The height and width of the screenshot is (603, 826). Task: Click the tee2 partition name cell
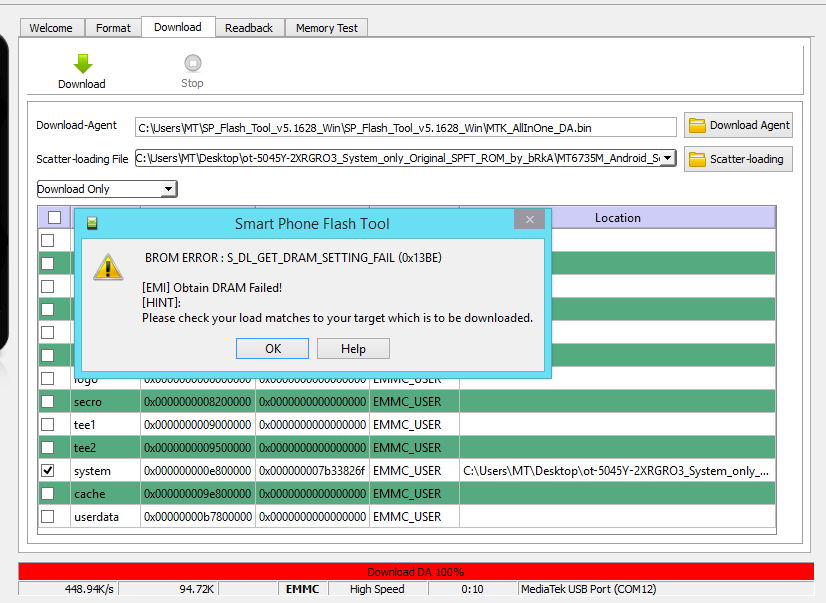(105, 448)
